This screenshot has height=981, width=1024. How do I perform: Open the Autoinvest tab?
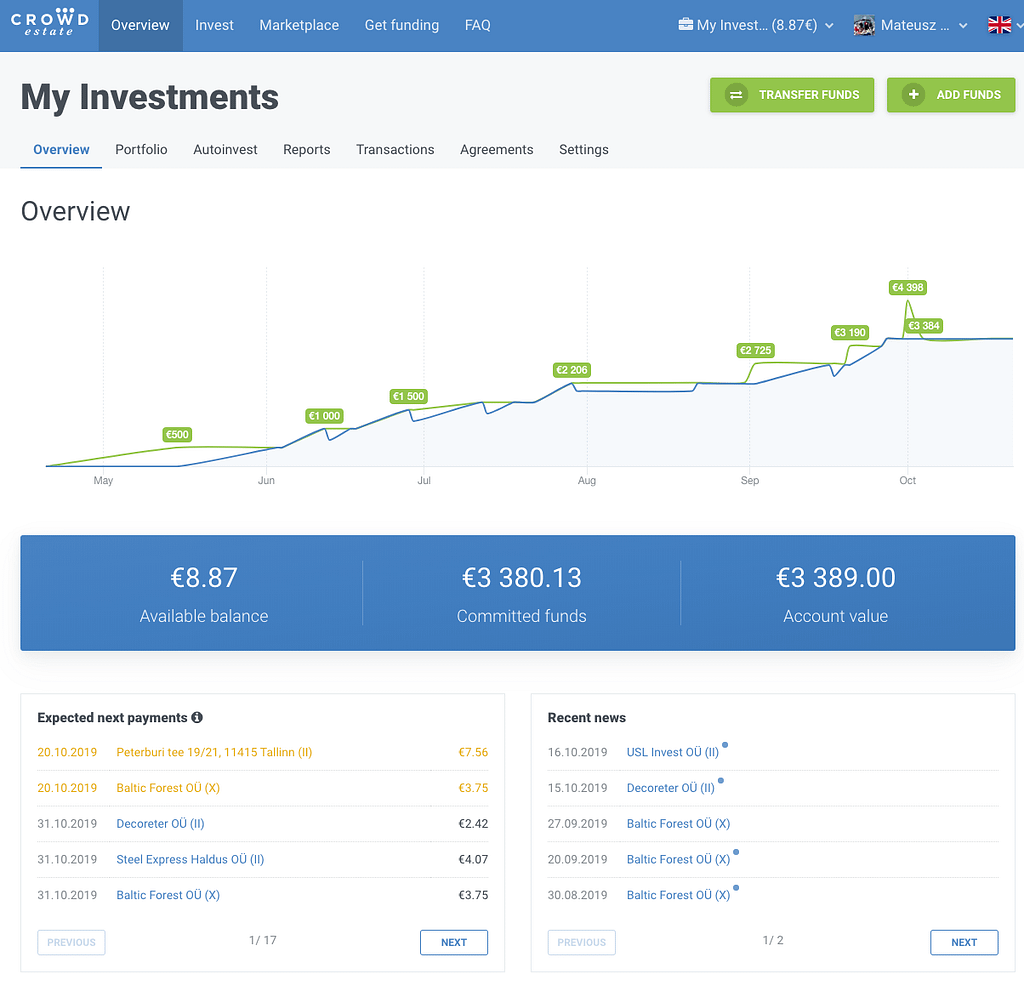click(x=225, y=149)
